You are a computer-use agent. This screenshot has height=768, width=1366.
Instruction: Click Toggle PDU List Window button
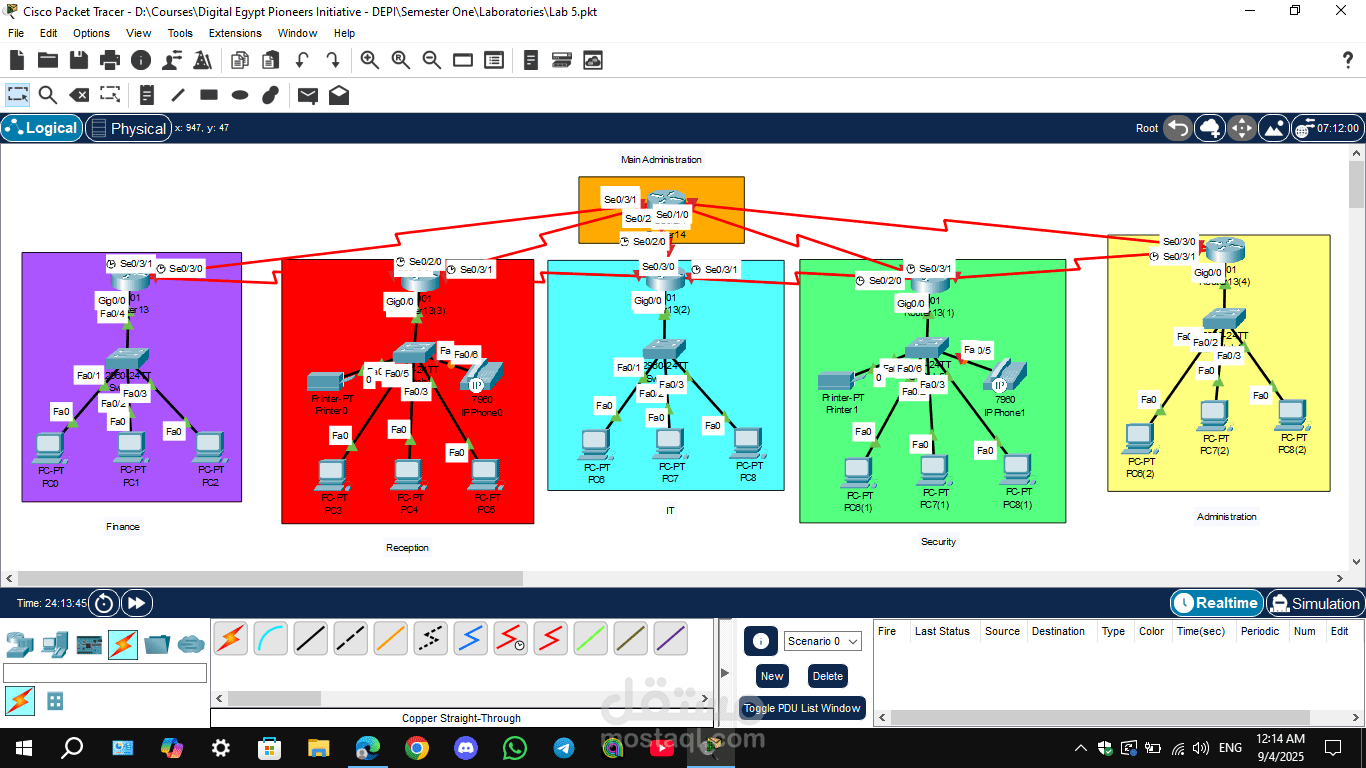[801, 708]
